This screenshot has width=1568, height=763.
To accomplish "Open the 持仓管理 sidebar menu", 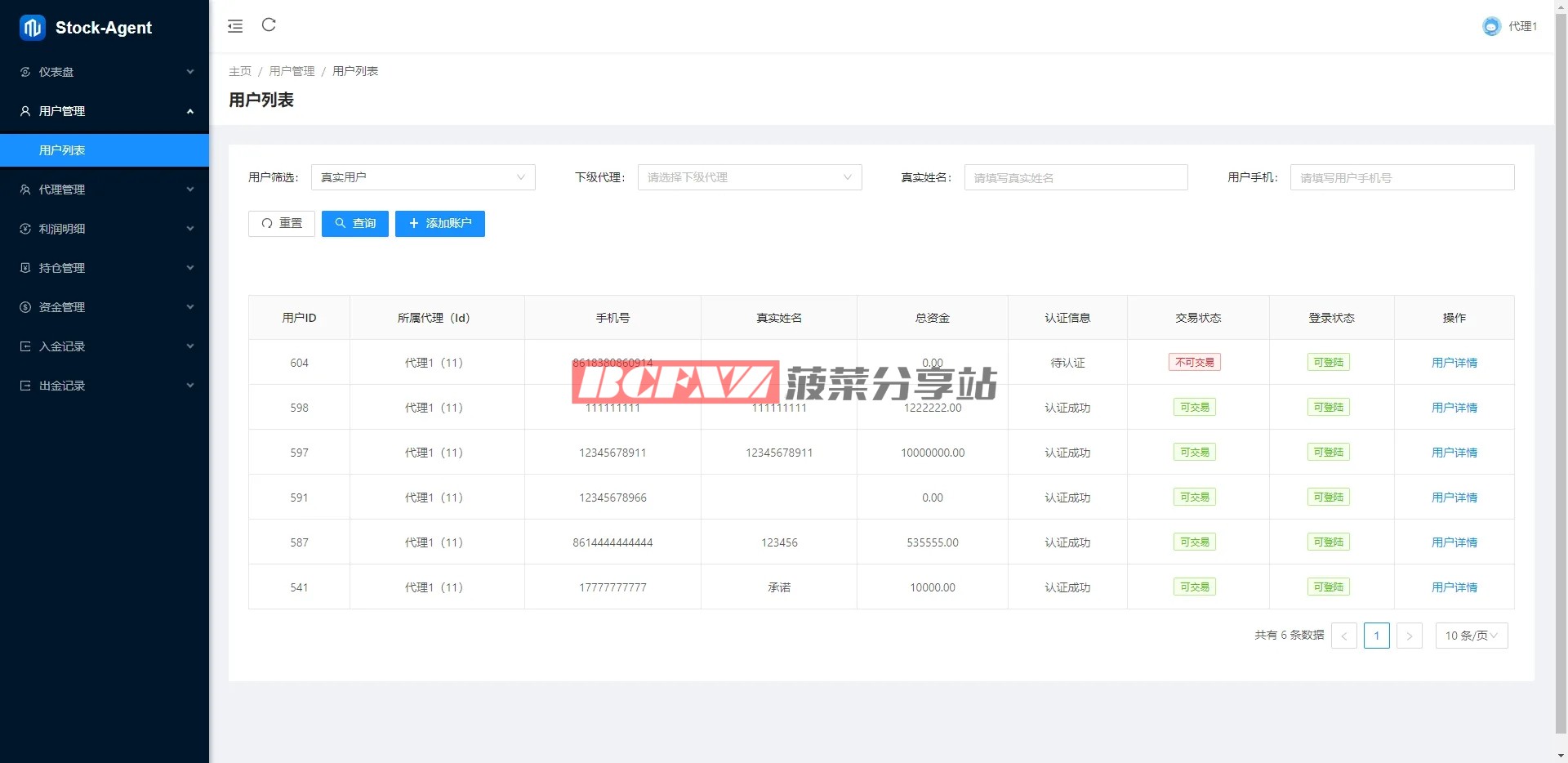I will point(105,268).
